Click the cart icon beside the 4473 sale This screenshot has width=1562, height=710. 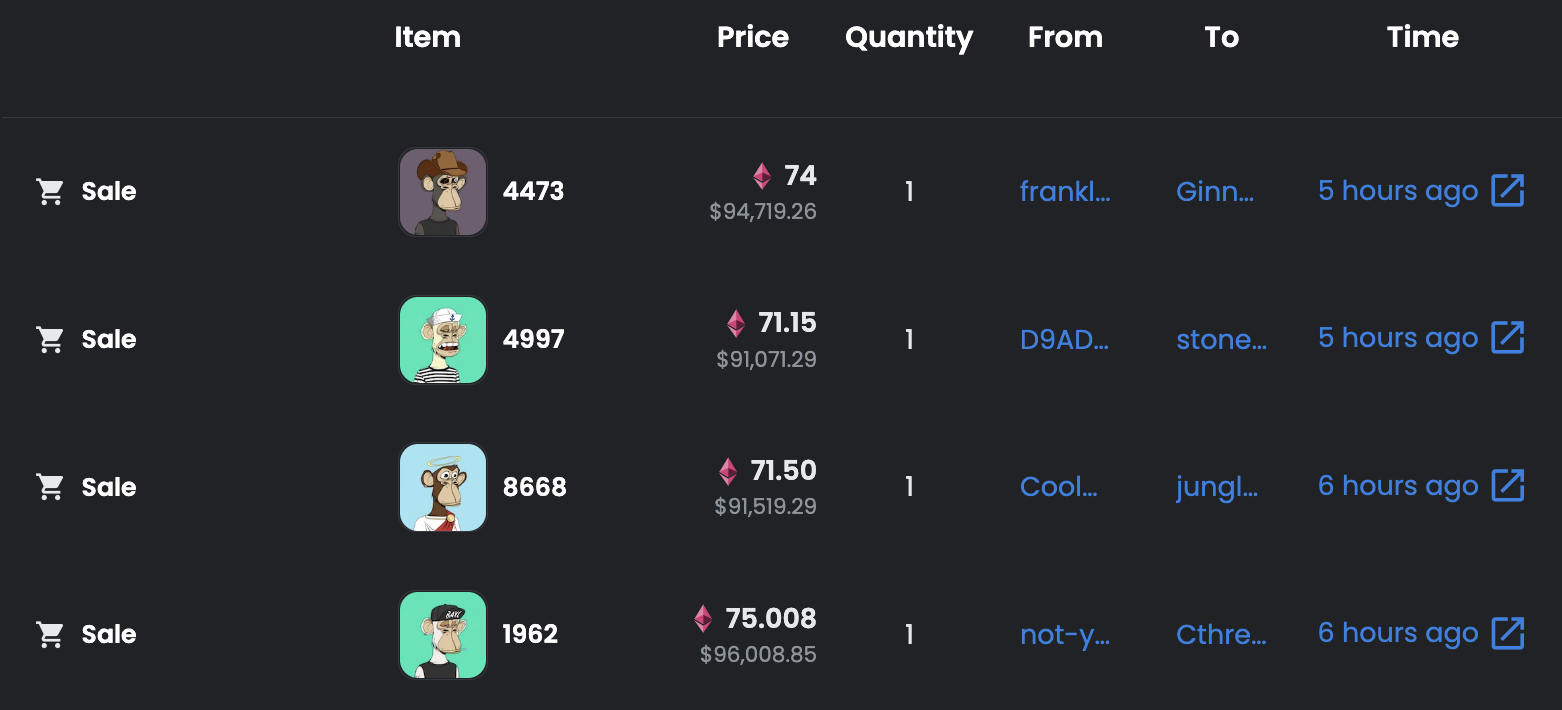click(x=50, y=191)
